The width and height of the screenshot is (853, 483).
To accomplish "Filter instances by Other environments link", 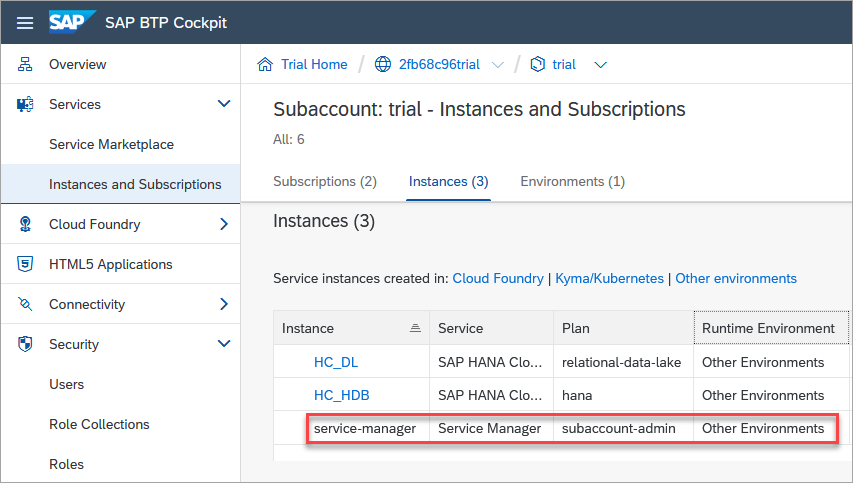I will tap(736, 278).
